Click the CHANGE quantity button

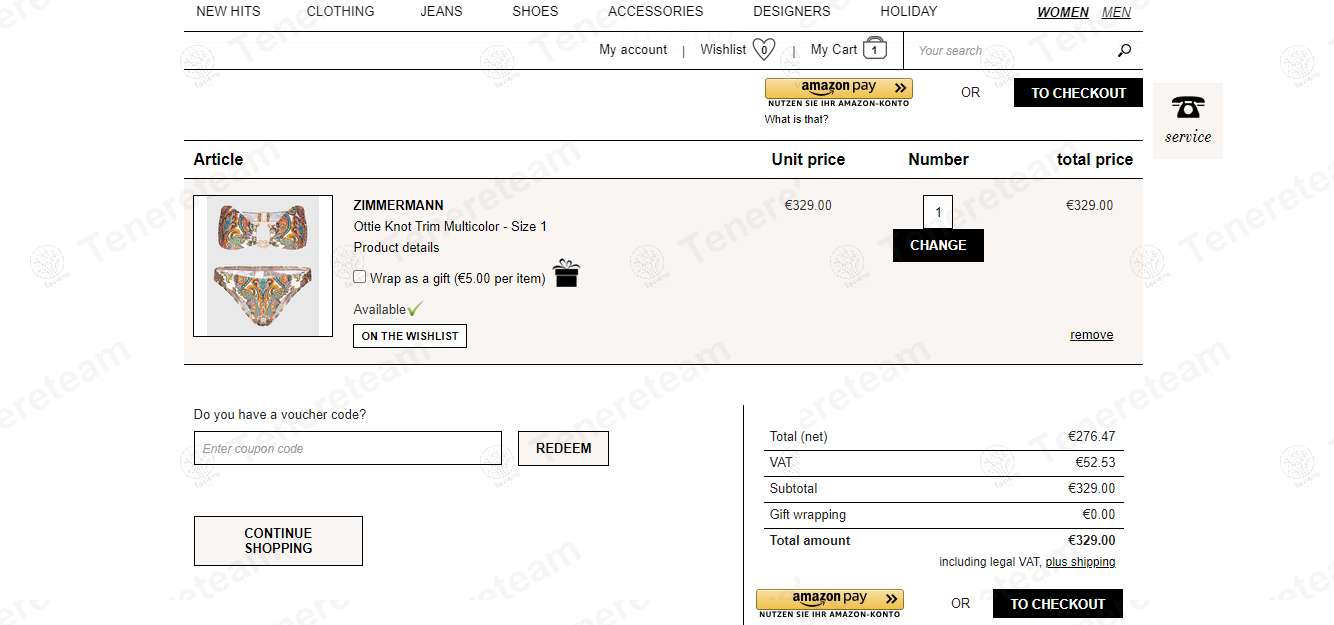pyautogui.click(x=938, y=245)
